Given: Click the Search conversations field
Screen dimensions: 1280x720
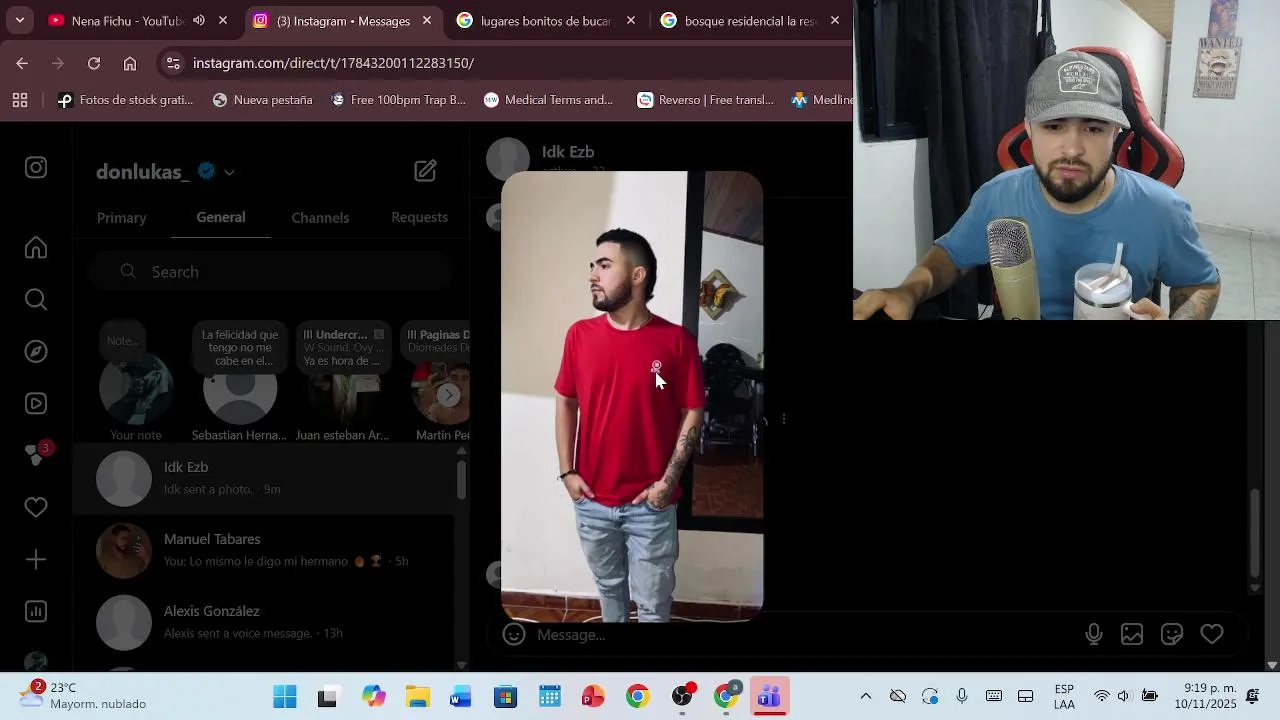Looking at the screenshot, I should pos(270,272).
